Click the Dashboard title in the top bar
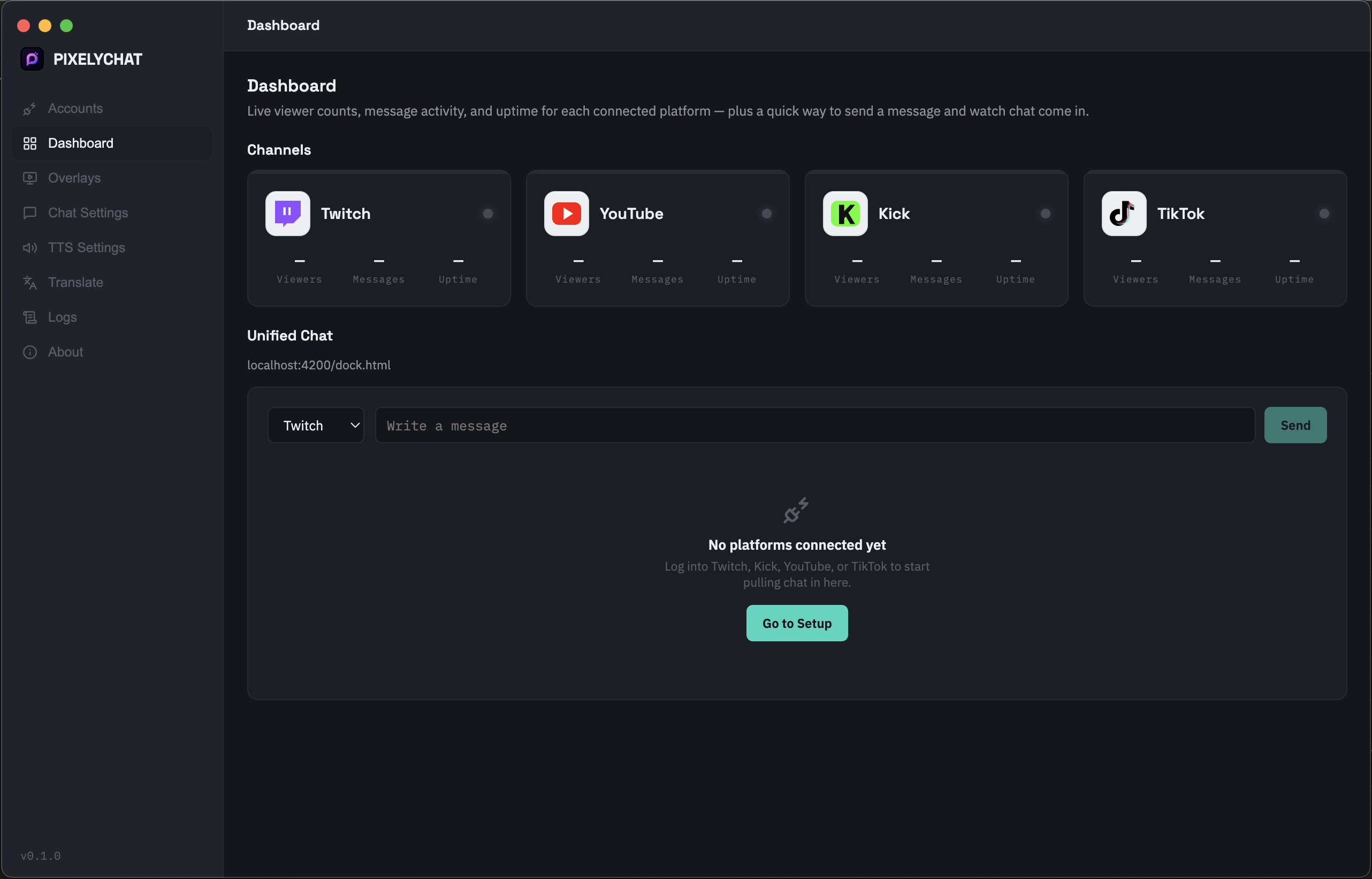Image resolution: width=1372 pixels, height=879 pixels. 283,25
